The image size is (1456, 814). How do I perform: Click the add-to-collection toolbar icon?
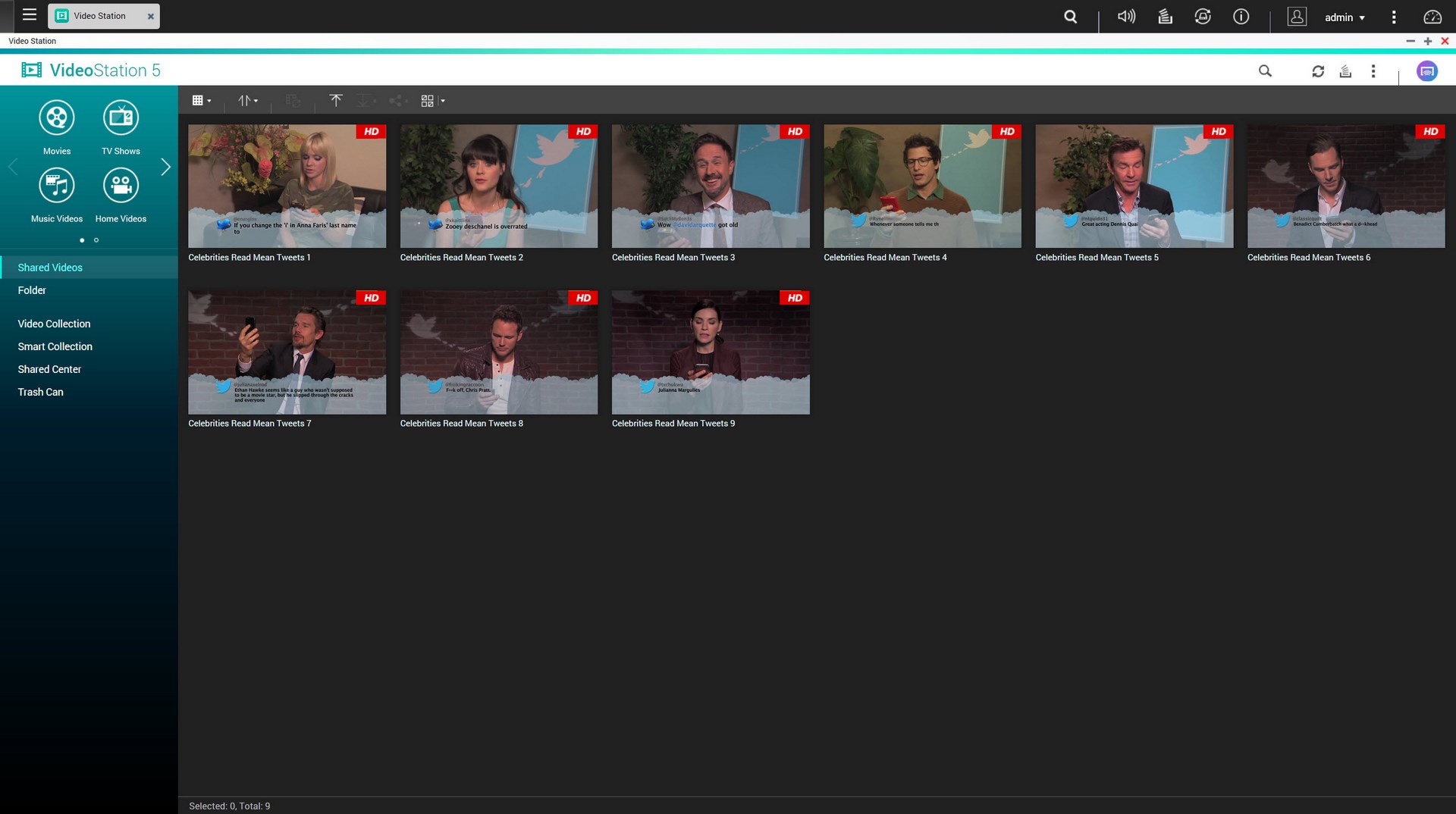pyautogui.click(x=293, y=100)
